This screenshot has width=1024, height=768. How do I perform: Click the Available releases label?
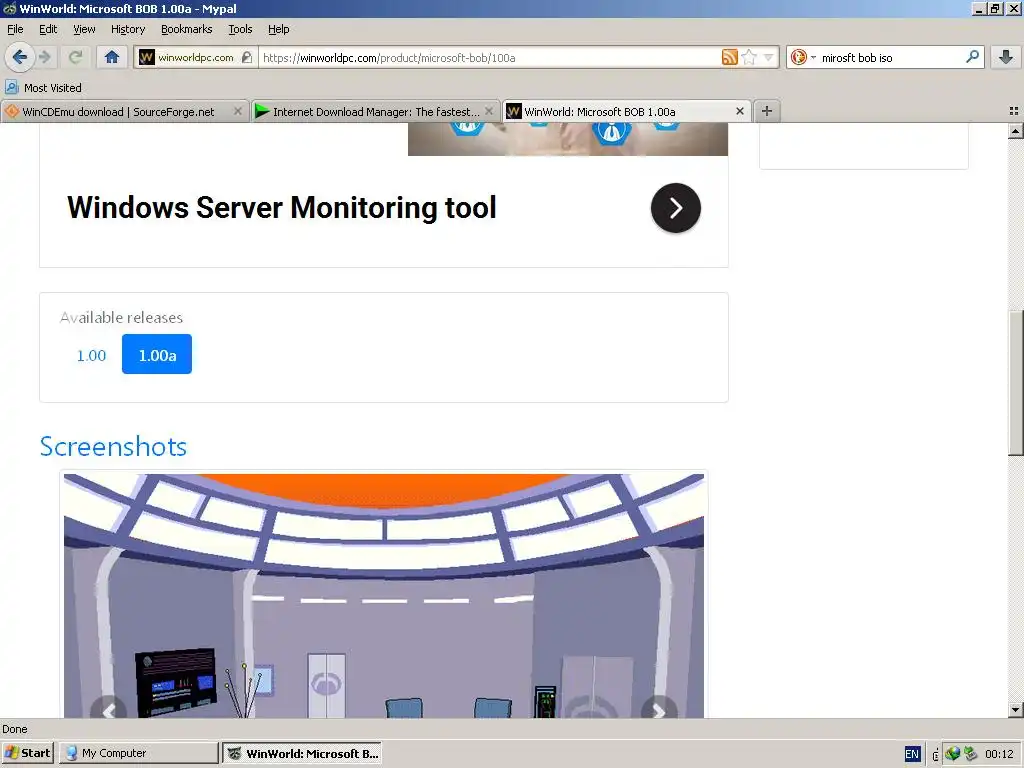121,317
